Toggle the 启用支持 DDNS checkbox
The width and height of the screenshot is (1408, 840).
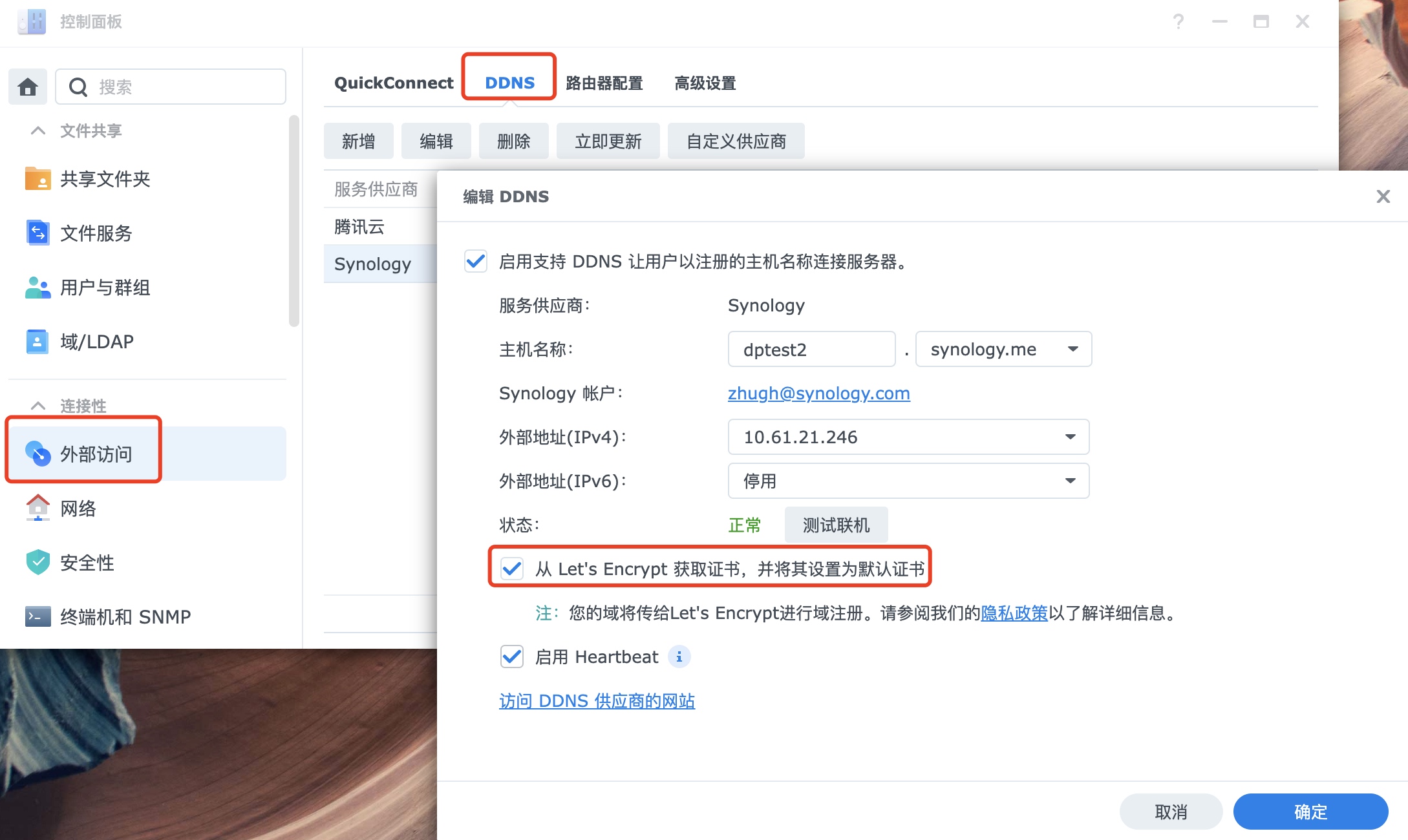coord(476,262)
